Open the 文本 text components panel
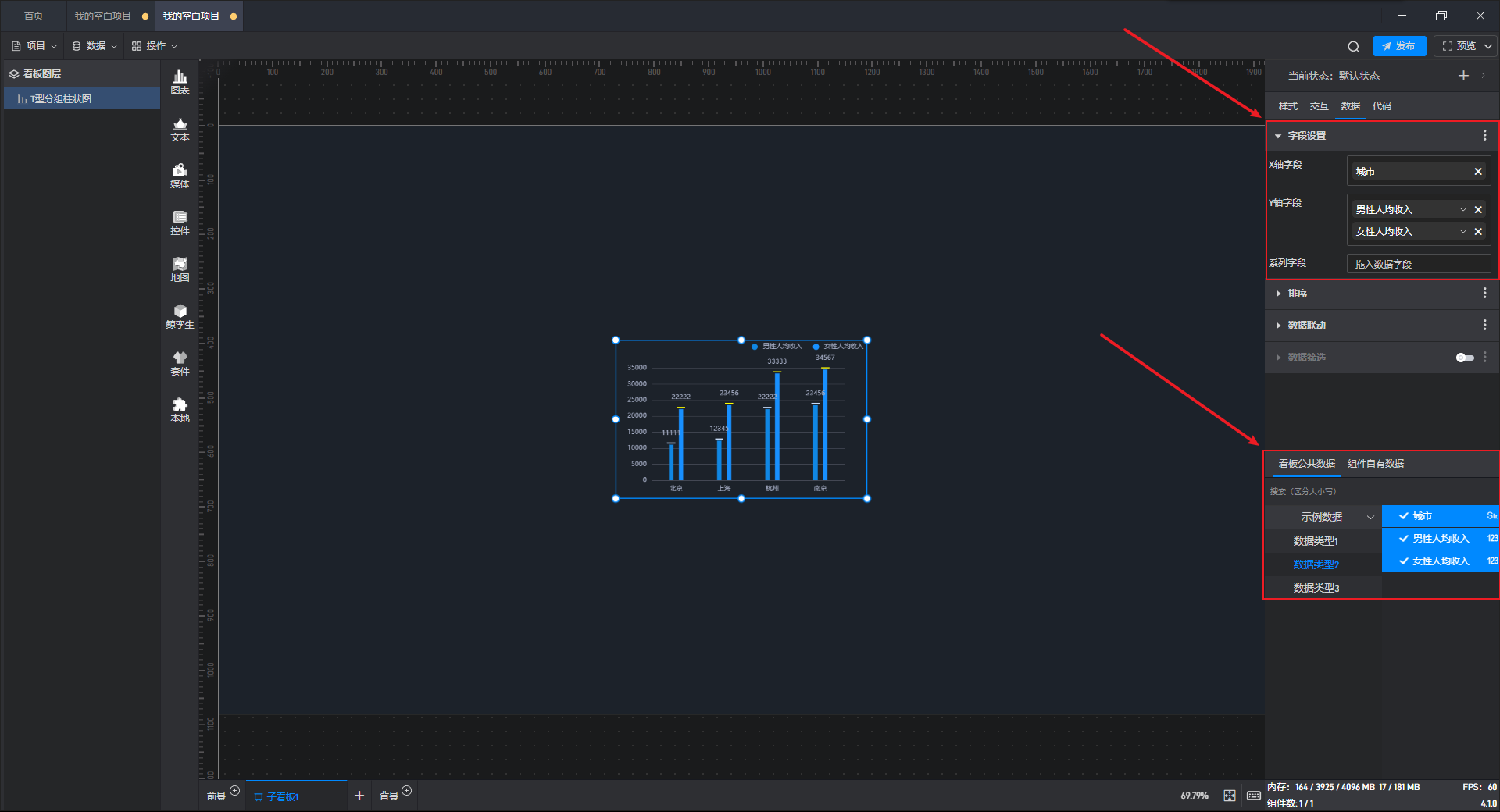 pos(180,129)
